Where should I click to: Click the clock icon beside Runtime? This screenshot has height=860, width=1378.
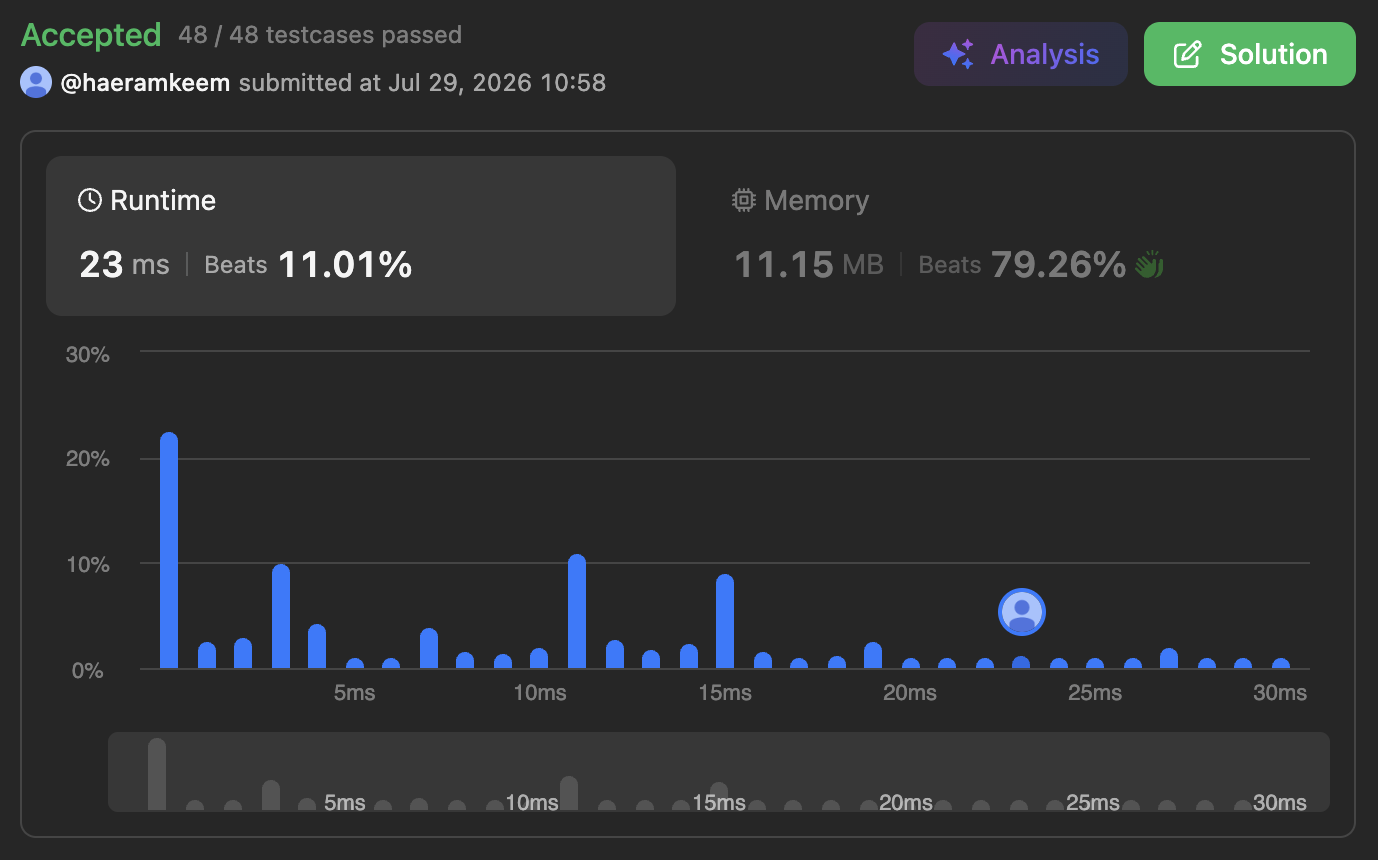pyautogui.click(x=90, y=200)
